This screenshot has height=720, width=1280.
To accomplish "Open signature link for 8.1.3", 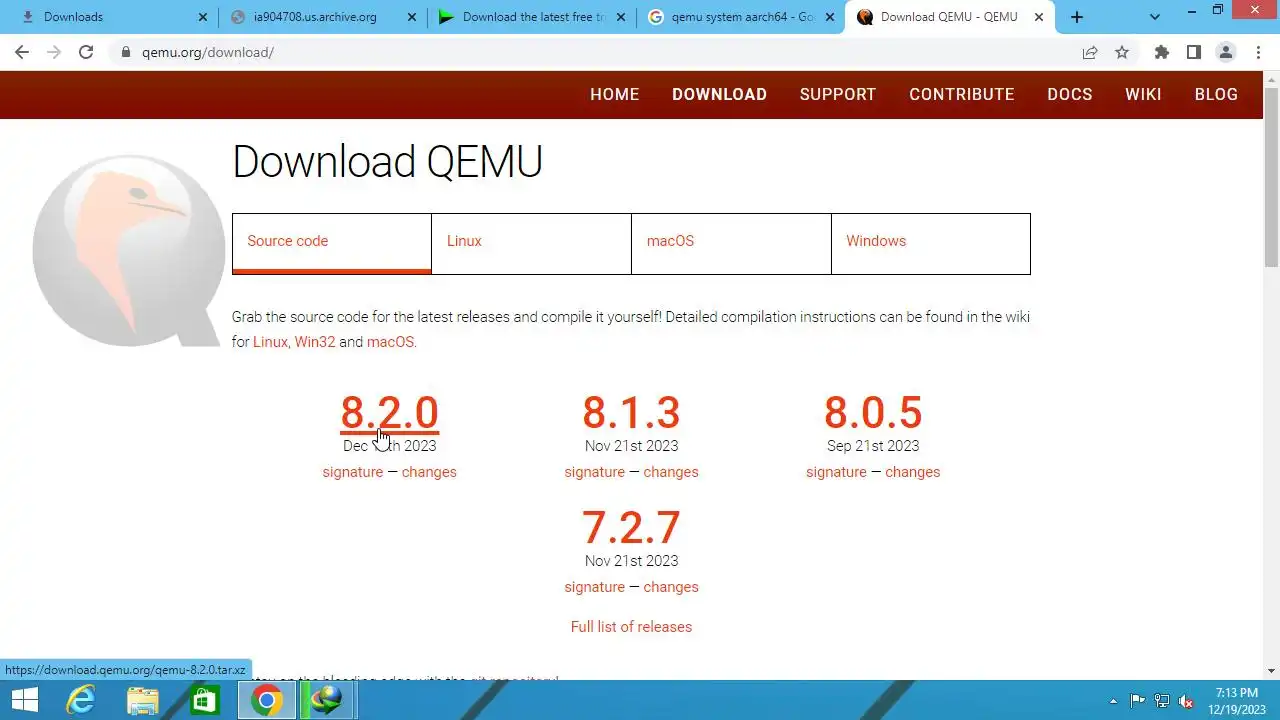I will coord(594,472).
